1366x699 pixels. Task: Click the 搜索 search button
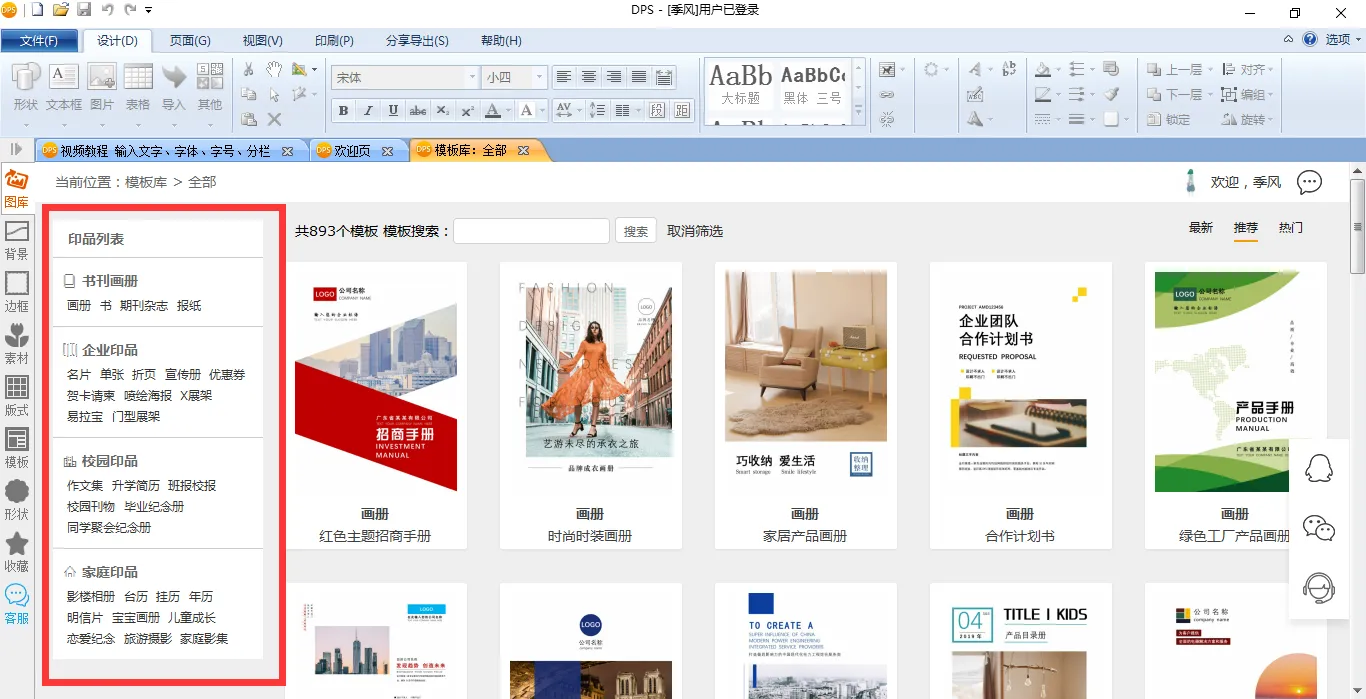pos(636,231)
